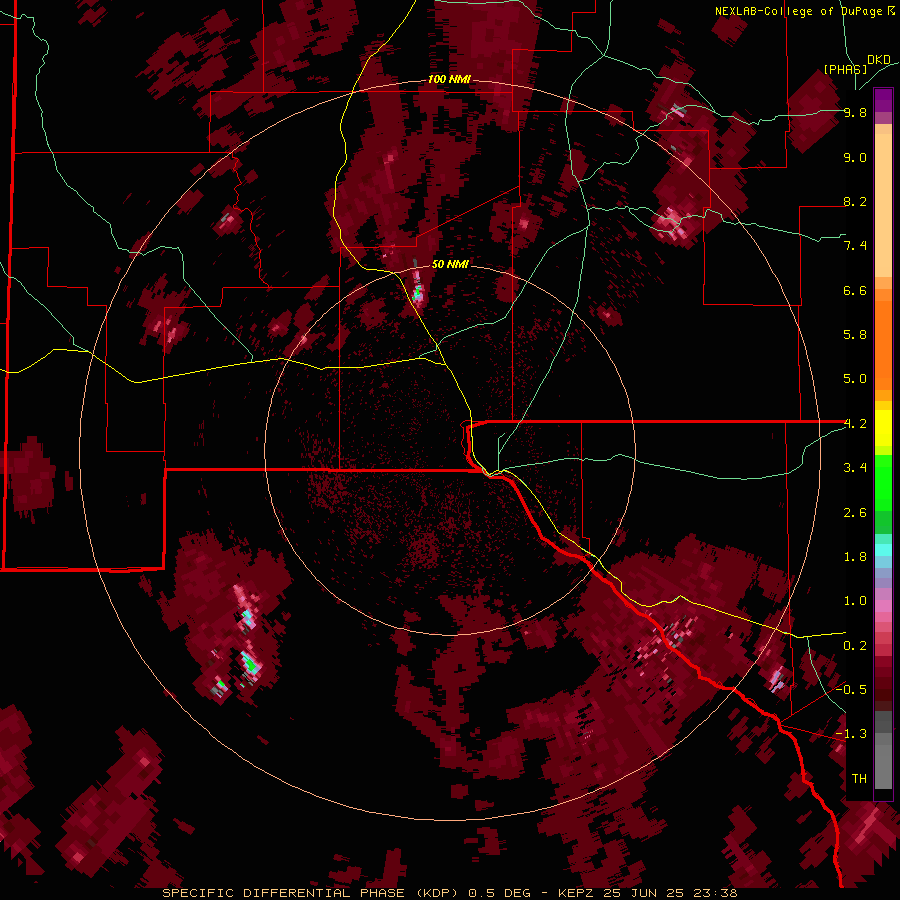This screenshot has height=900, width=900.
Task: Click the 2.6 scale value
Action: pyautogui.click(x=855, y=513)
